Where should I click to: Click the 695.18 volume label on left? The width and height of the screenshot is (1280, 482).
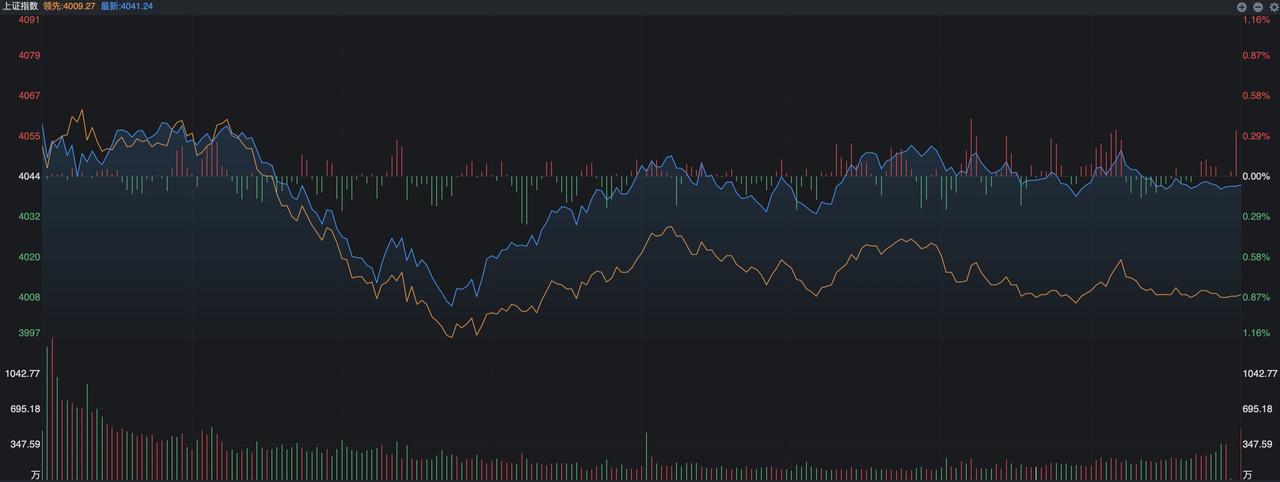pos(25,409)
